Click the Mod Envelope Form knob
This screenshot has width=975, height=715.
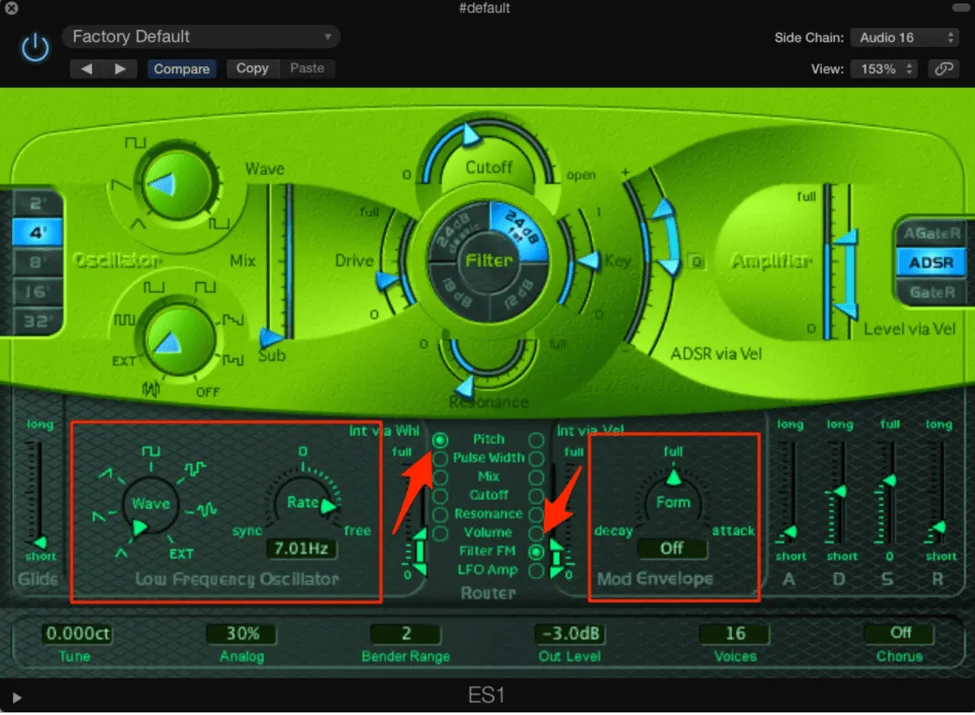(x=673, y=501)
